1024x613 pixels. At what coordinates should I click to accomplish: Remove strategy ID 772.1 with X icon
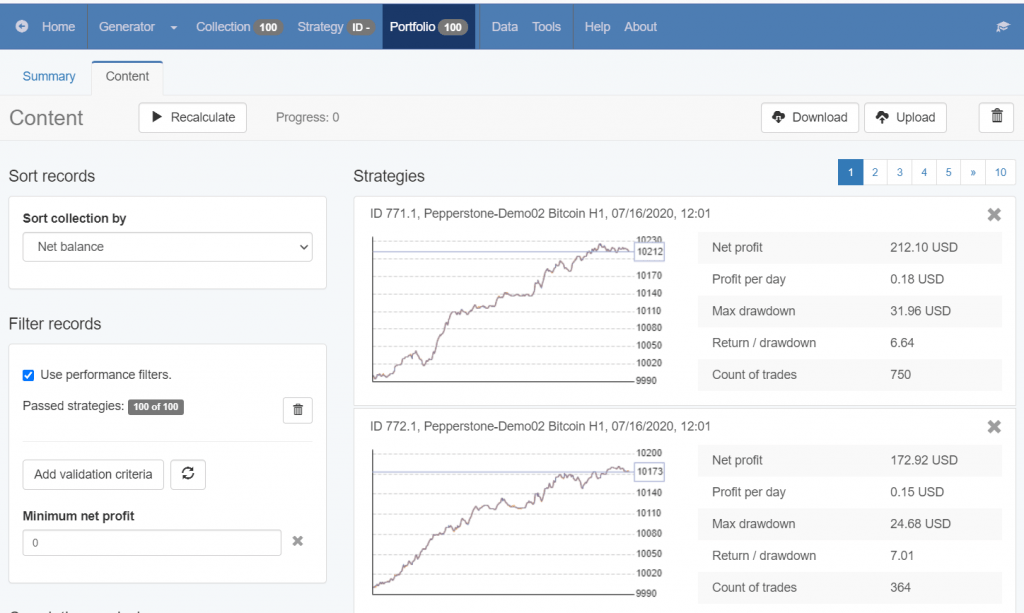pyautogui.click(x=994, y=427)
